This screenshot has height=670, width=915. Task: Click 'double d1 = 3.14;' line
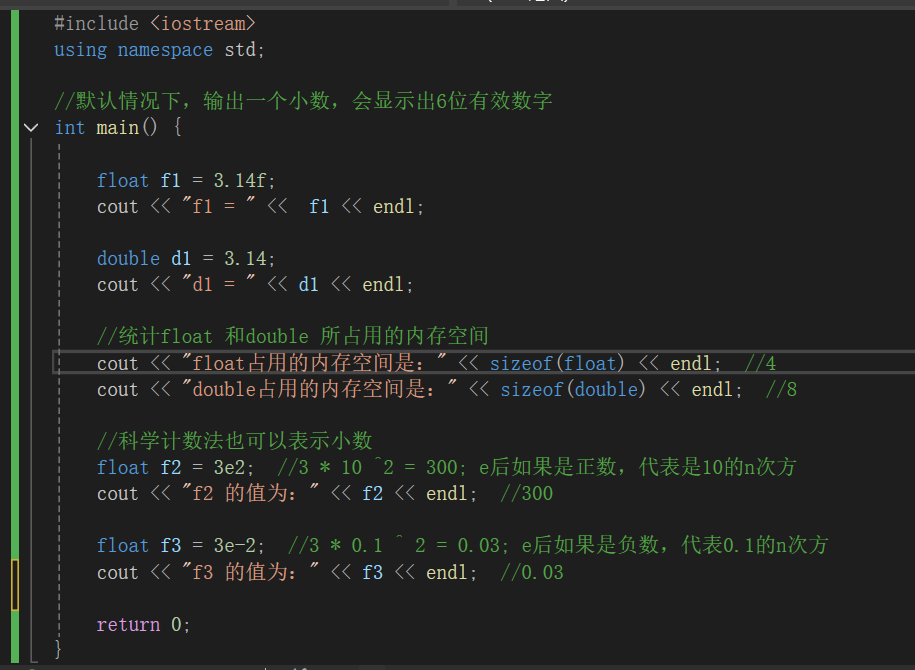pos(186,258)
